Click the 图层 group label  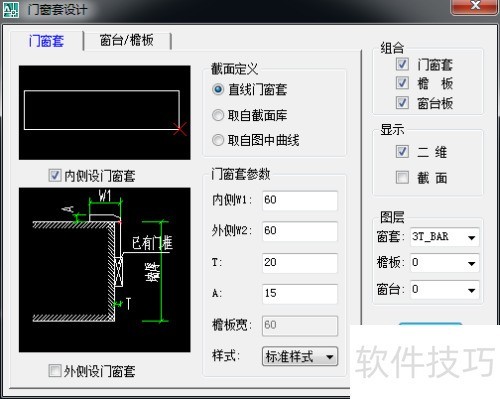point(392,217)
